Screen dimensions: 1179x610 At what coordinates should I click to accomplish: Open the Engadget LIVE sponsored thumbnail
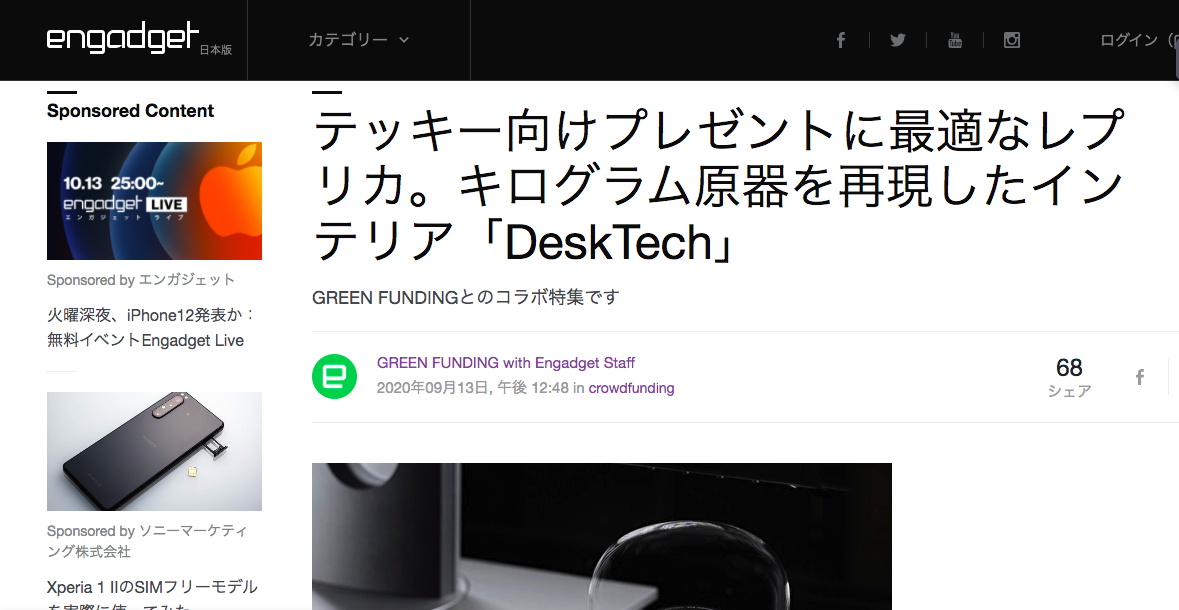(154, 201)
